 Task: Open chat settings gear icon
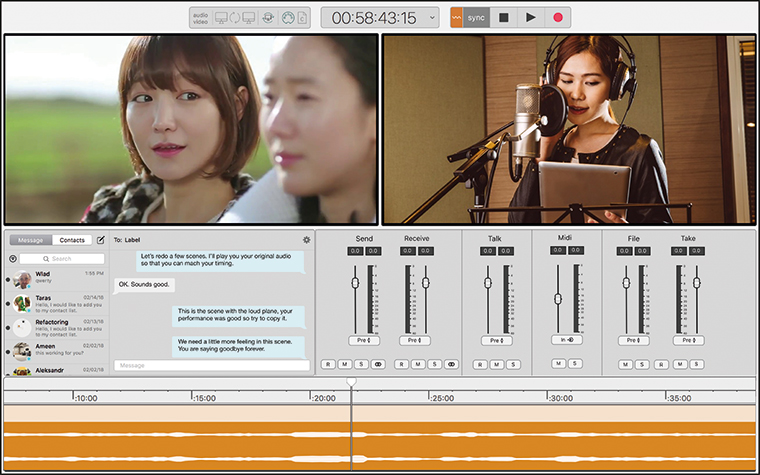306,240
